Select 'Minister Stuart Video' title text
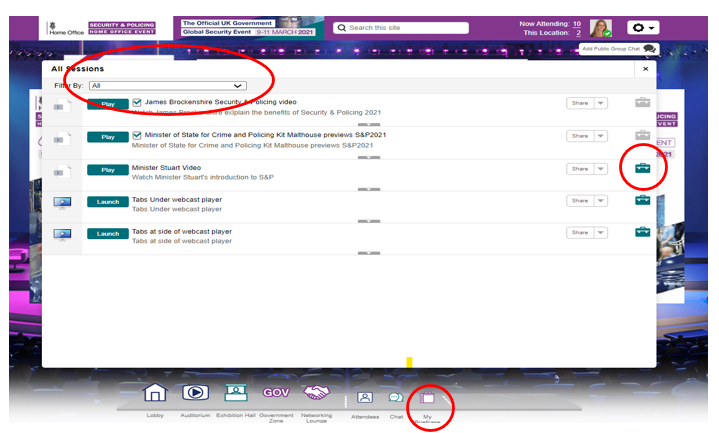Viewport: 719px width, 433px height. click(166, 168)
